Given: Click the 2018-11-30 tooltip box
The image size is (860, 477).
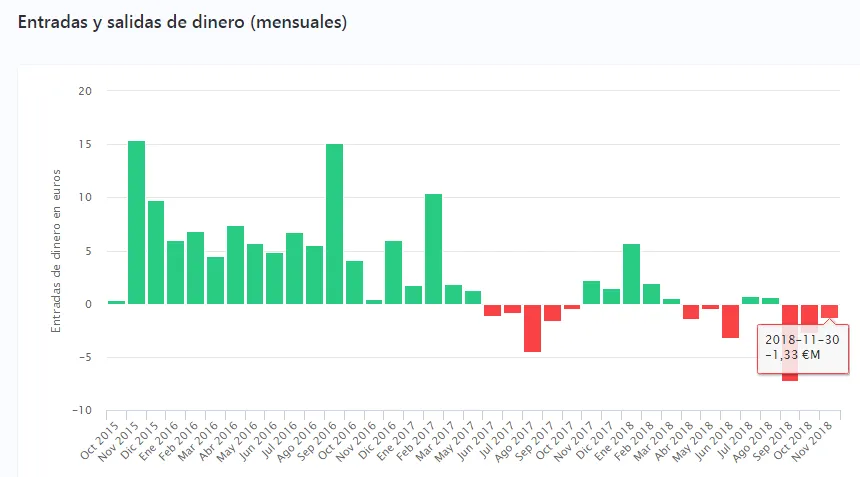Looking at the screenshot, I should [803, 348].
